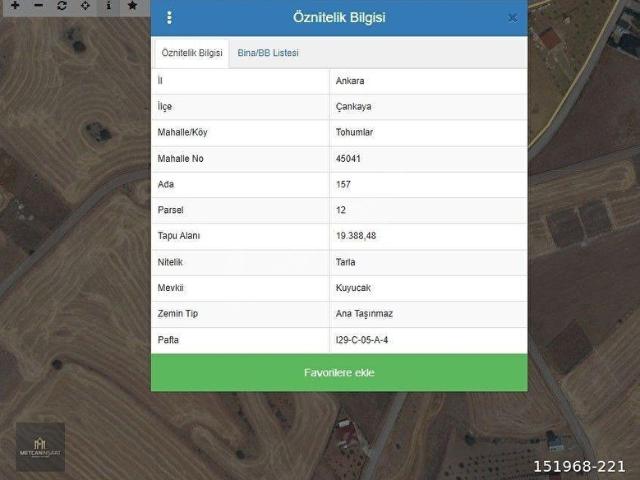Select the Mahalle No value 45041
The height and width of the screenshot is (480, 640).
point(348,158)
